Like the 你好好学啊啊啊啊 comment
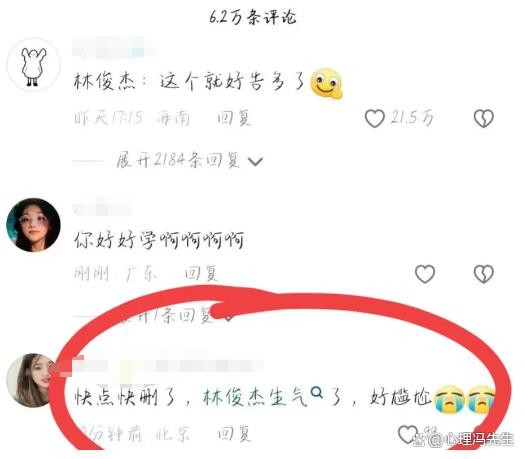Image resolution: width=525 pixels, height=459 pixels. click(x=425, y=274)
